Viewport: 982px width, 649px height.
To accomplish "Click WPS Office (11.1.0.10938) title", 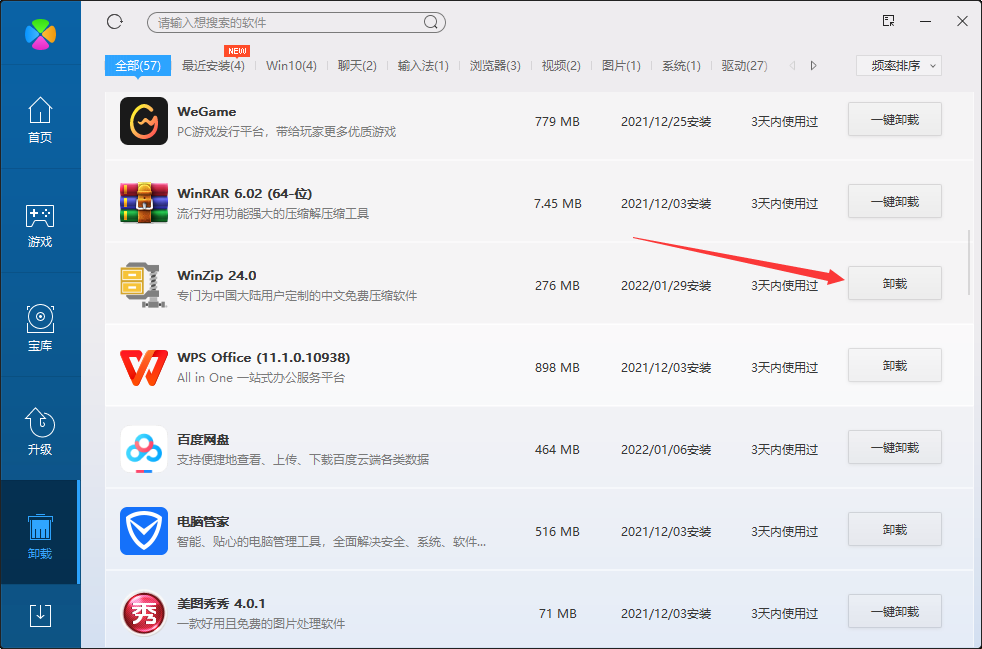I will pos(264,358).
